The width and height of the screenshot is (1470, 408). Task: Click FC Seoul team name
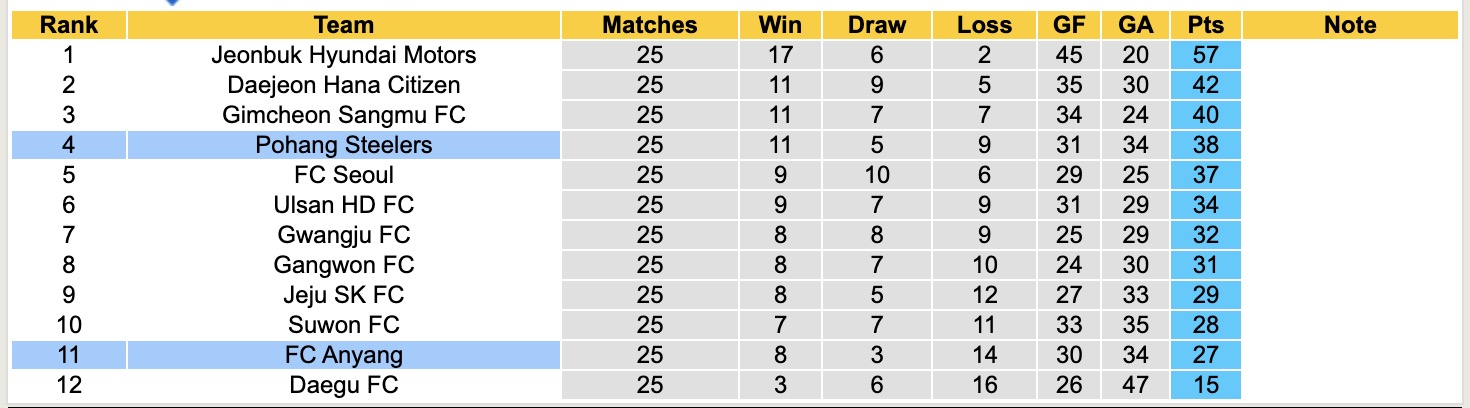[343, 175]
